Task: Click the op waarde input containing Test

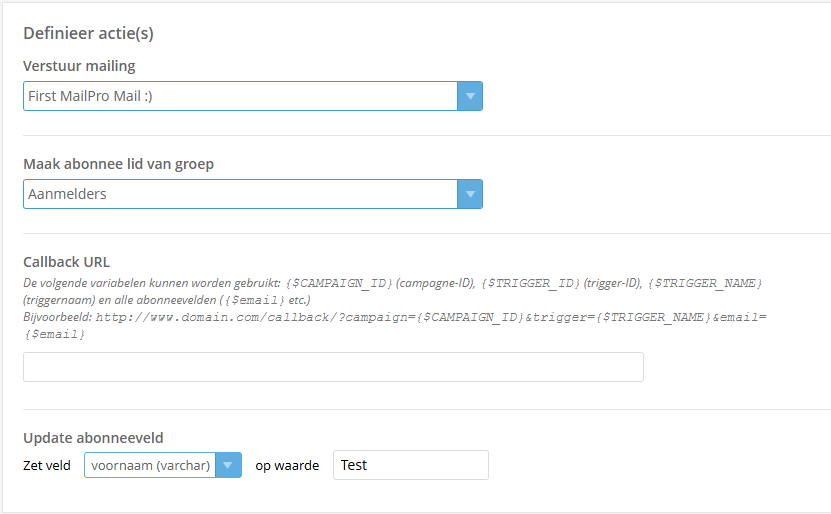Action: click(410, 465)
